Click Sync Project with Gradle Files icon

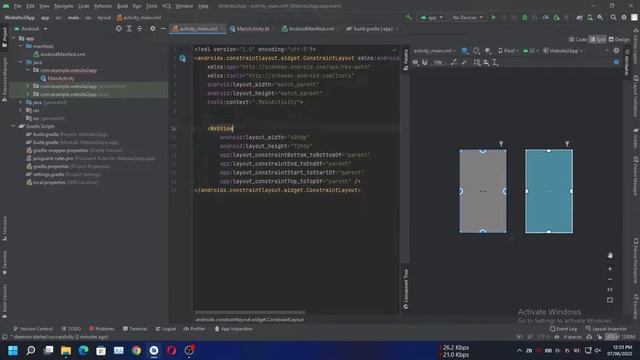(579, 18)
